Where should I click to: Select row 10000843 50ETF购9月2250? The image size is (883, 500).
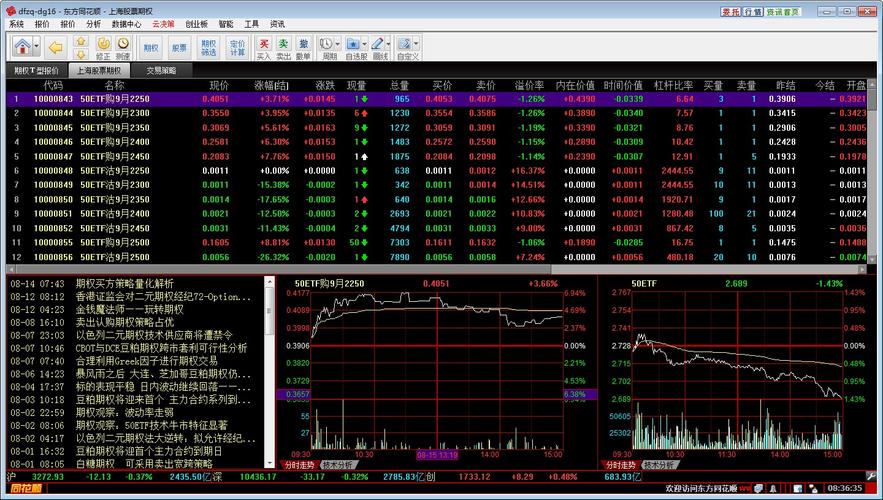[437, 99]
